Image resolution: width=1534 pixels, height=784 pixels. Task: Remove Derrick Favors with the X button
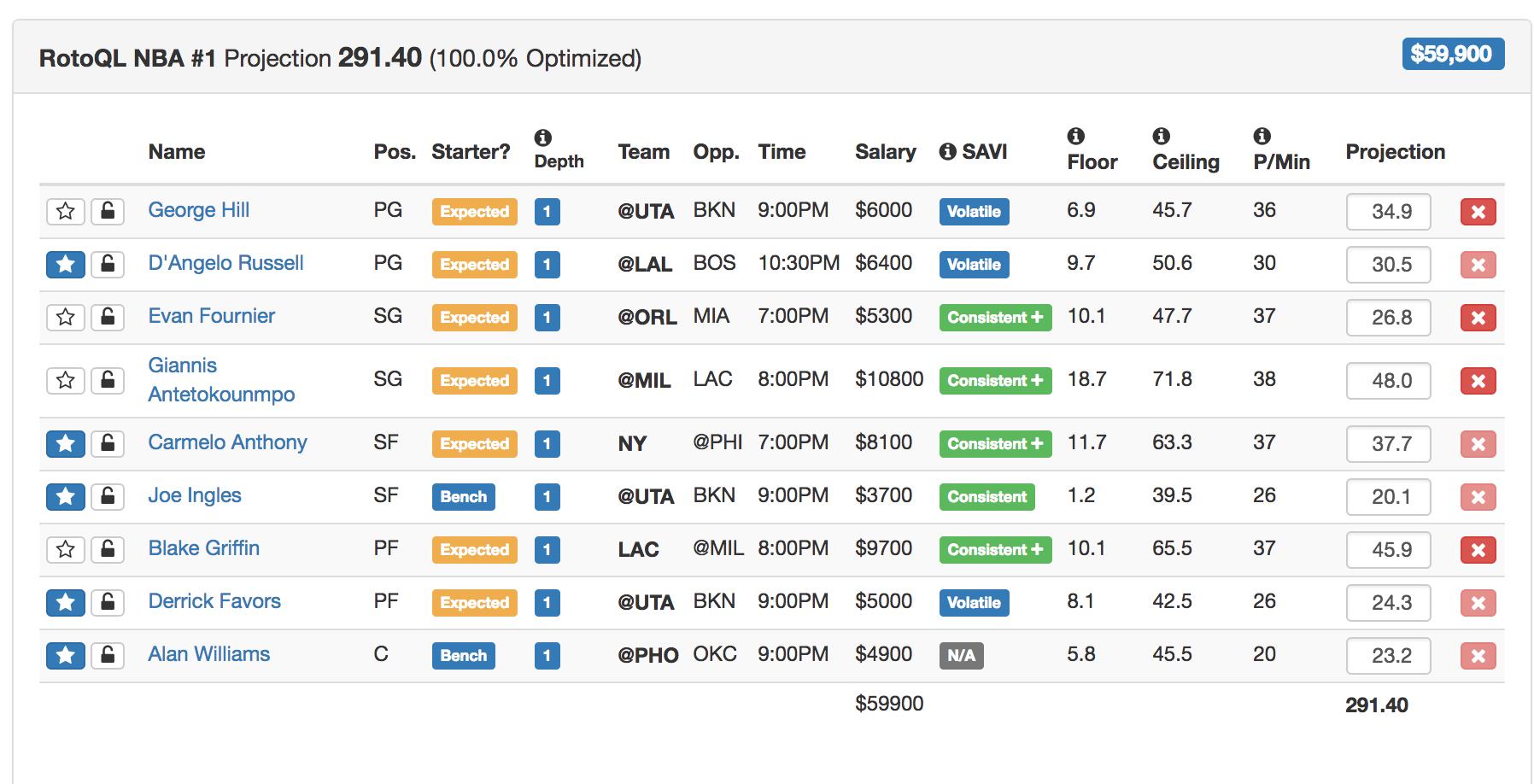click(x=1478, y=603)
